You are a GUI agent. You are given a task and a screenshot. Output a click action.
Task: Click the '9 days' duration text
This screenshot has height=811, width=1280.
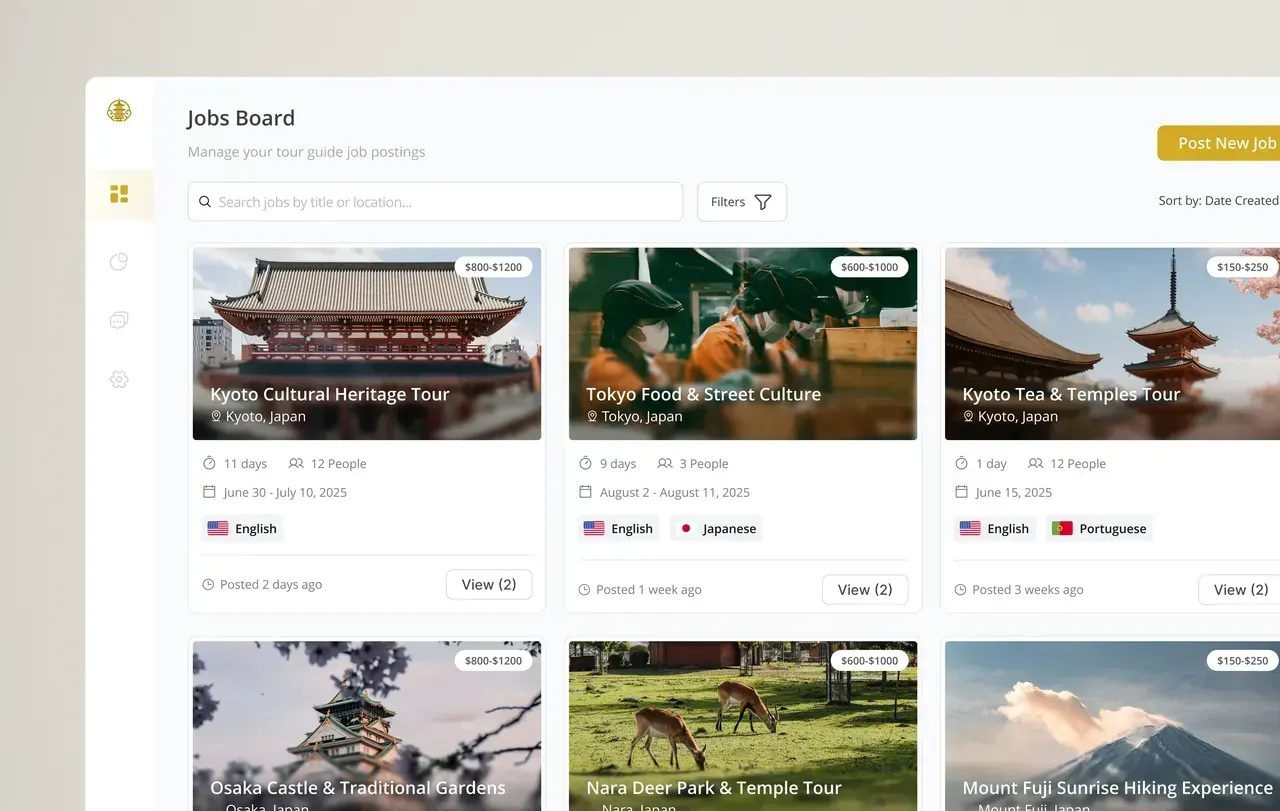[618, 463]
